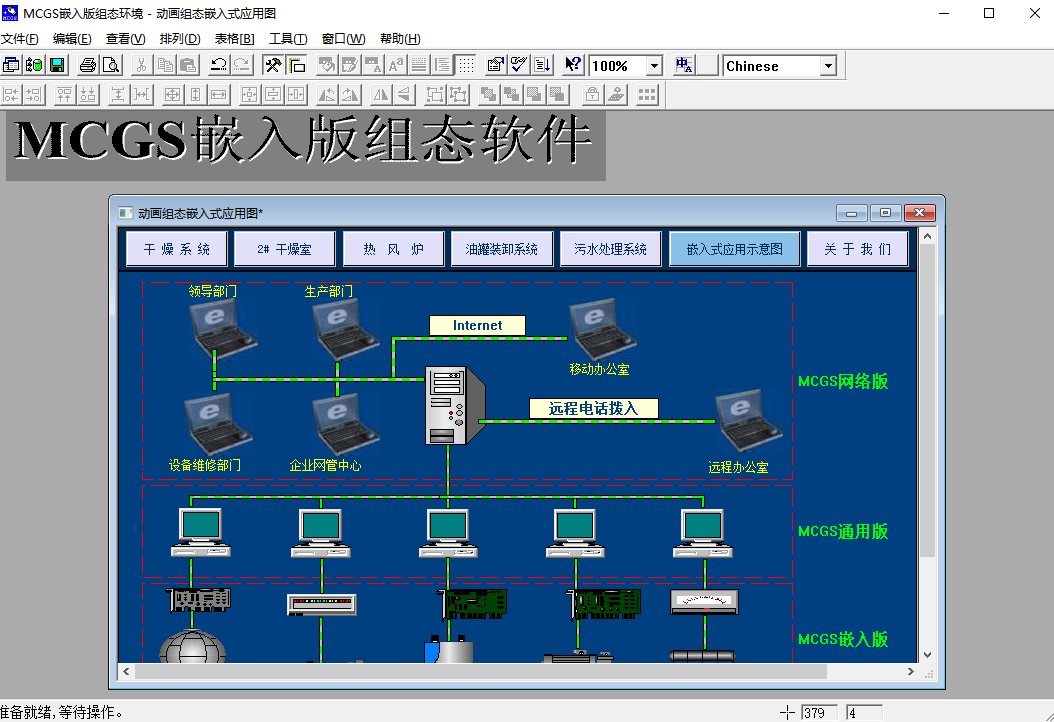Select the 移动办公室 laptop graphic
This screenshot has height=722, width=1054.
tap(602, 329)
